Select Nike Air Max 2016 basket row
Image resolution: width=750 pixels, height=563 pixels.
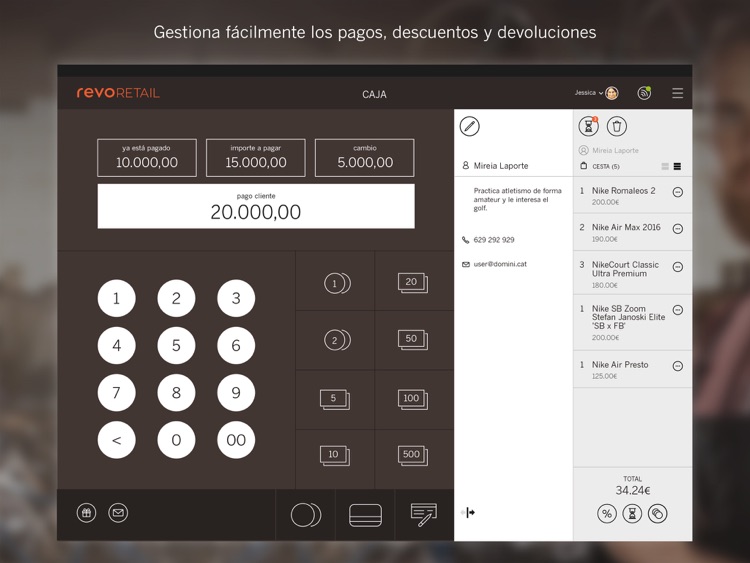pos(632,232)
